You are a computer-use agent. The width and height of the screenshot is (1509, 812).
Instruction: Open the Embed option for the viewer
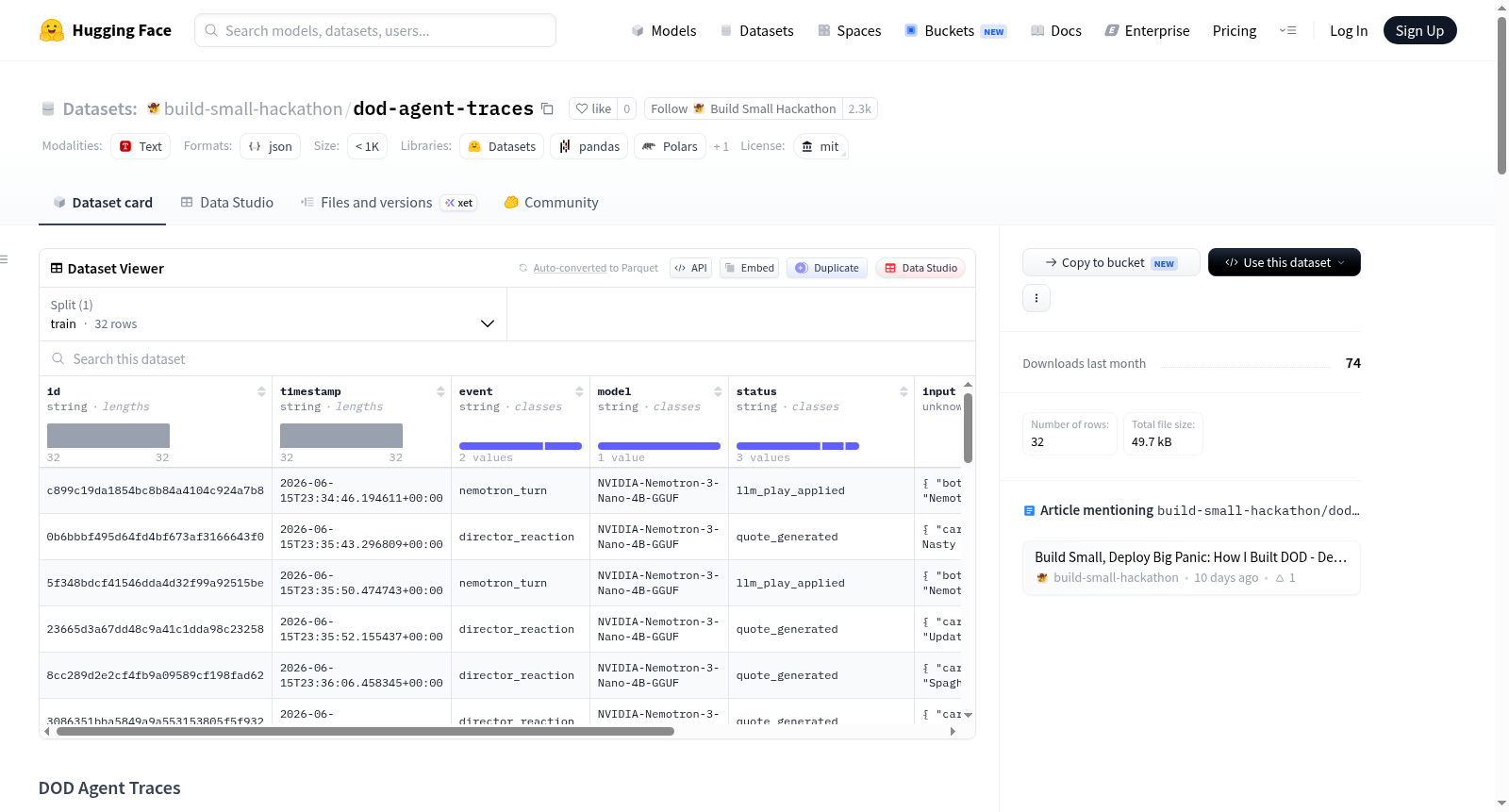(x=749, y=268)
